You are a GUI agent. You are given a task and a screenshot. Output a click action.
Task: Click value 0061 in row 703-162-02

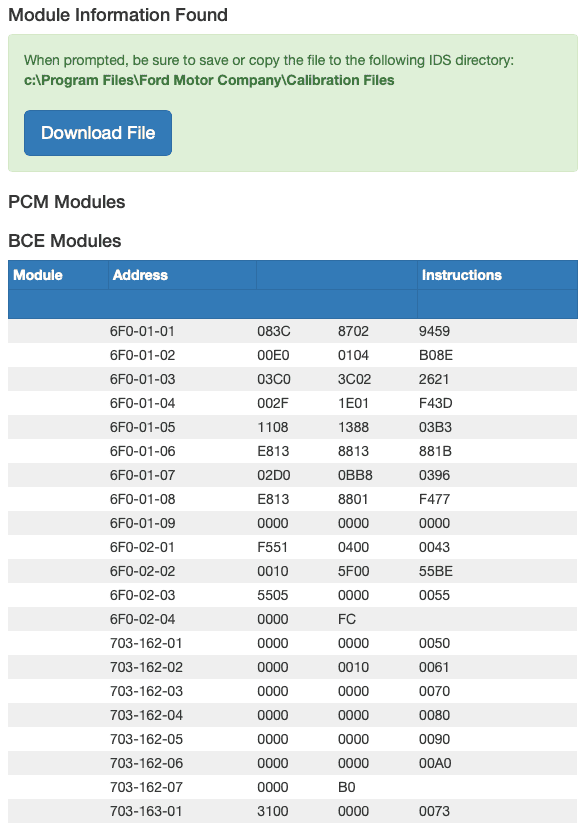tap(434, 667)
